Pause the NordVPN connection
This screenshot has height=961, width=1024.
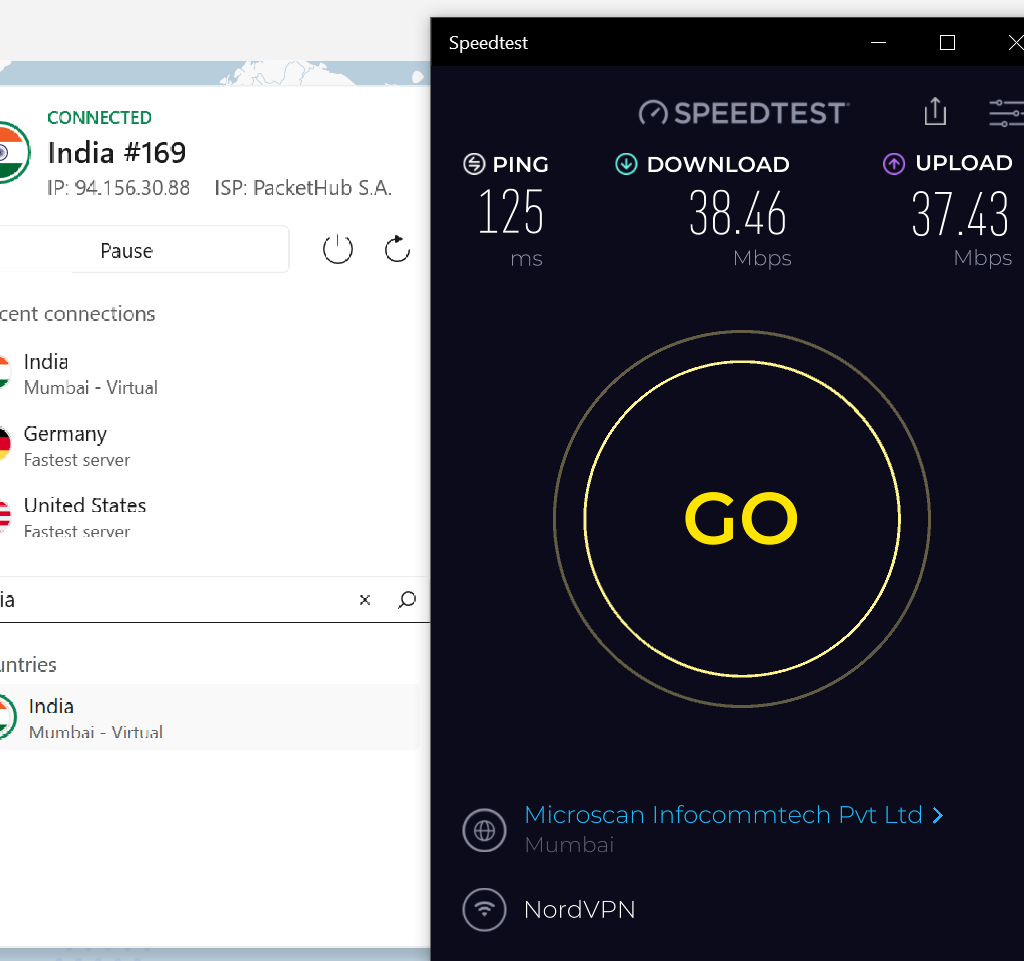[144, 249]
